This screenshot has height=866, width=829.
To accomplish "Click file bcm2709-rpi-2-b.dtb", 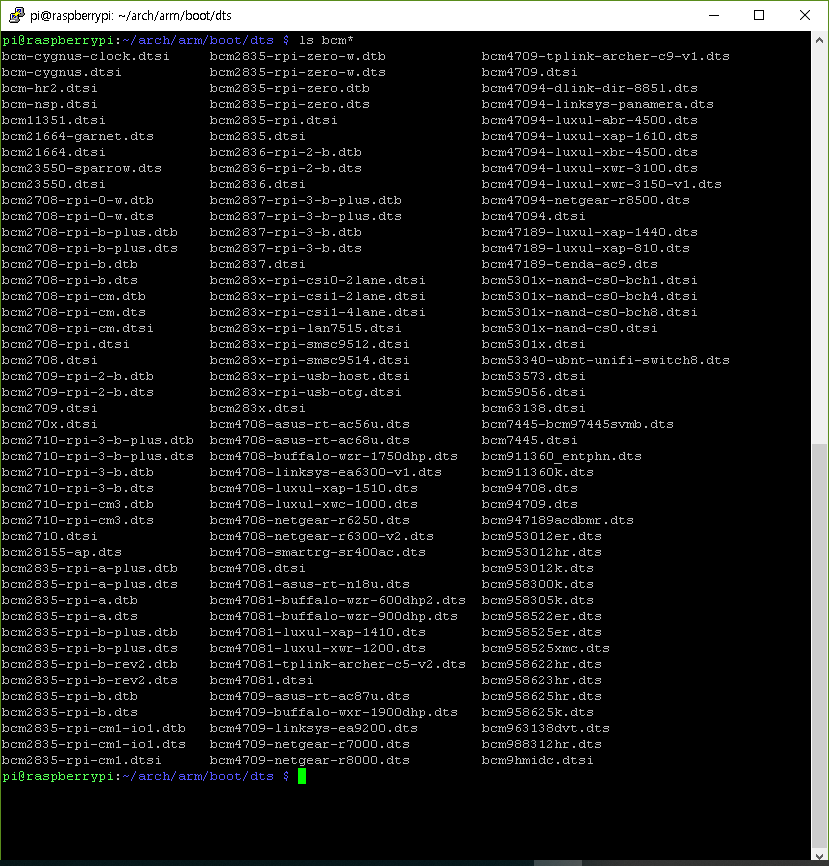I will (x=78, y=377).
